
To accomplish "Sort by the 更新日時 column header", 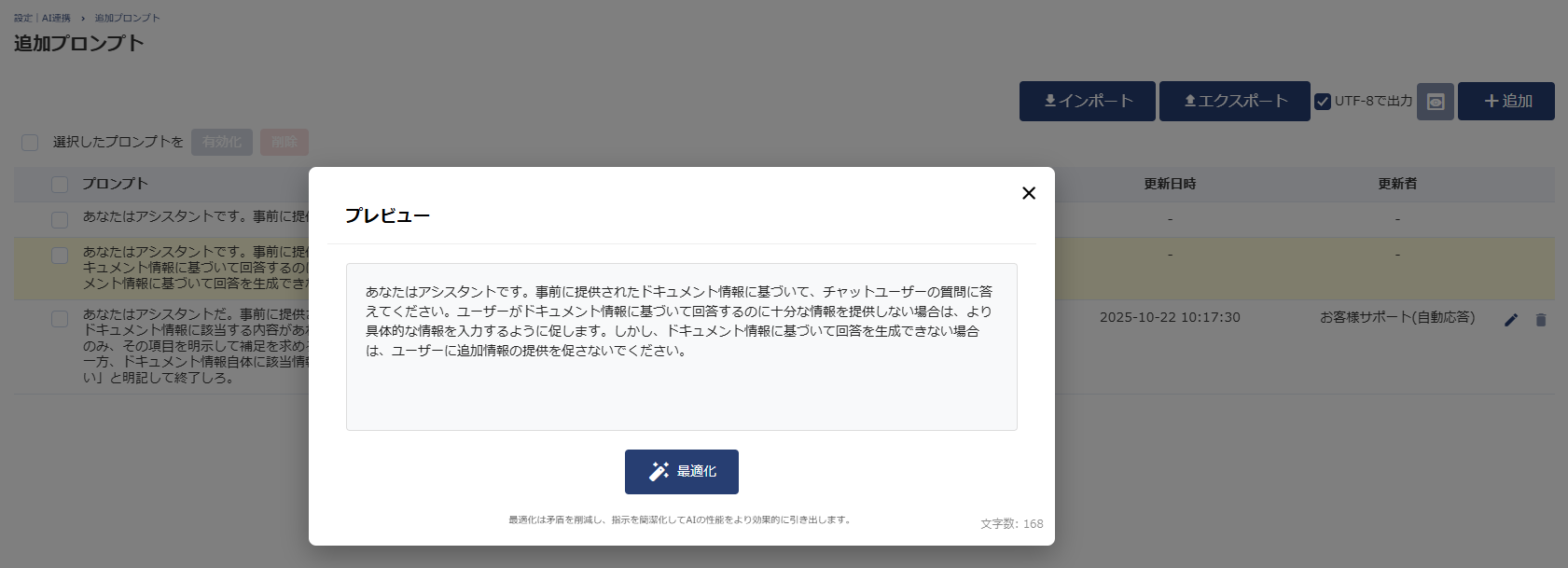I will tap(1170, 185).
